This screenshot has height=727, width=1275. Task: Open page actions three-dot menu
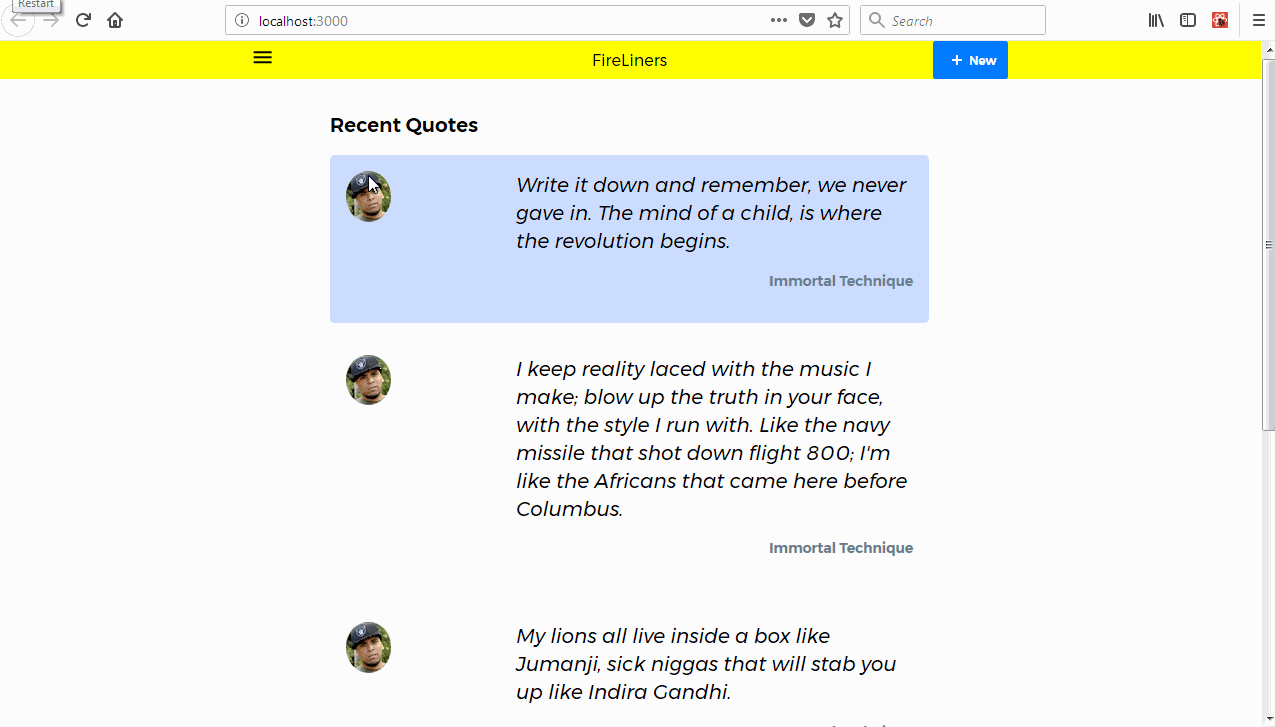tap(779, 20)
